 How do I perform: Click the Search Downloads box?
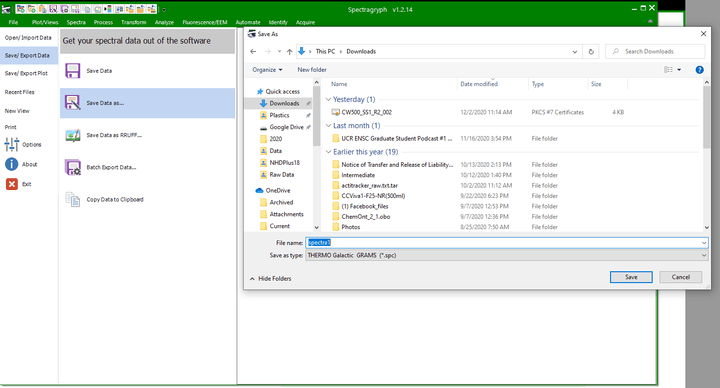[655, 51]
